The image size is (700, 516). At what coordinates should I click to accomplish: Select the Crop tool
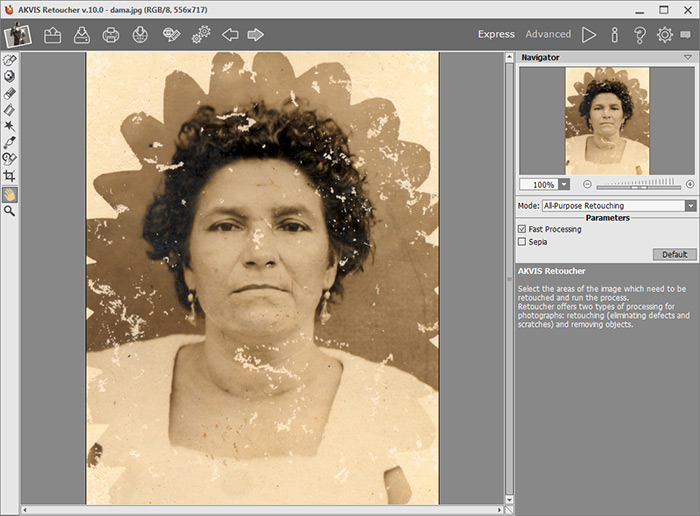click(x=9, y=175)
